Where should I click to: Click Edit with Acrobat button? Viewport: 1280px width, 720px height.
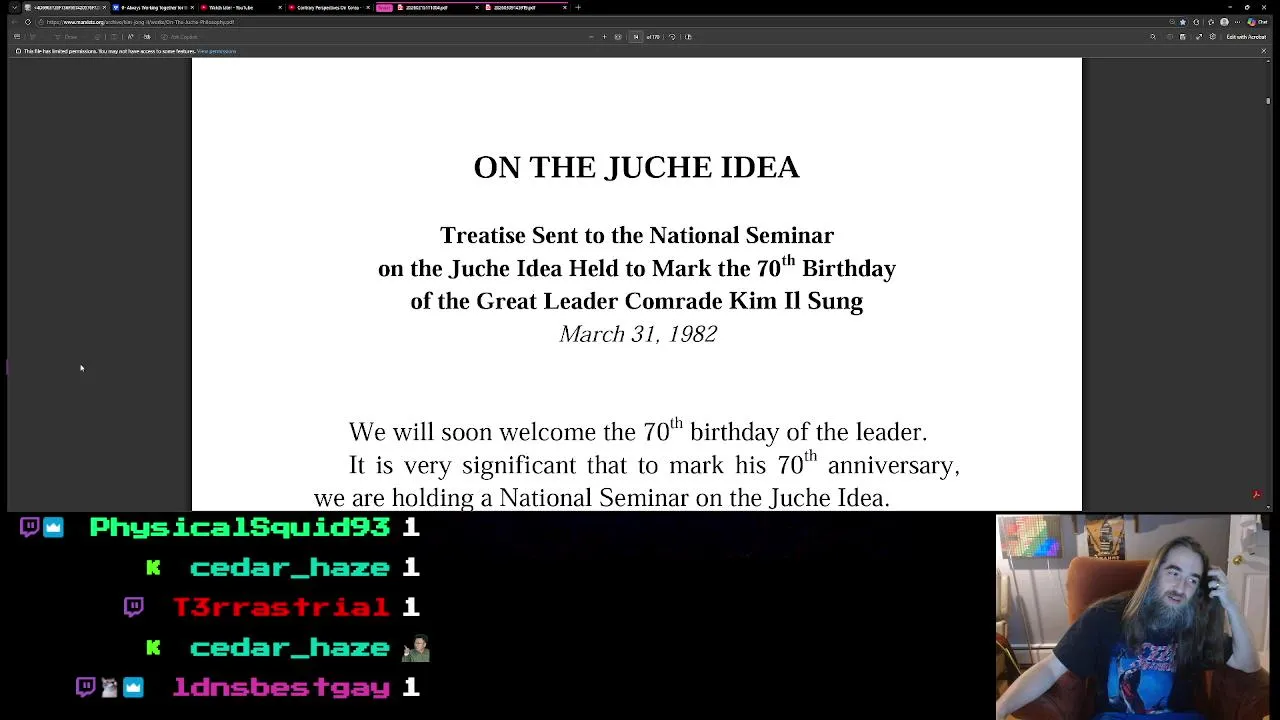tap(1246, 37)
